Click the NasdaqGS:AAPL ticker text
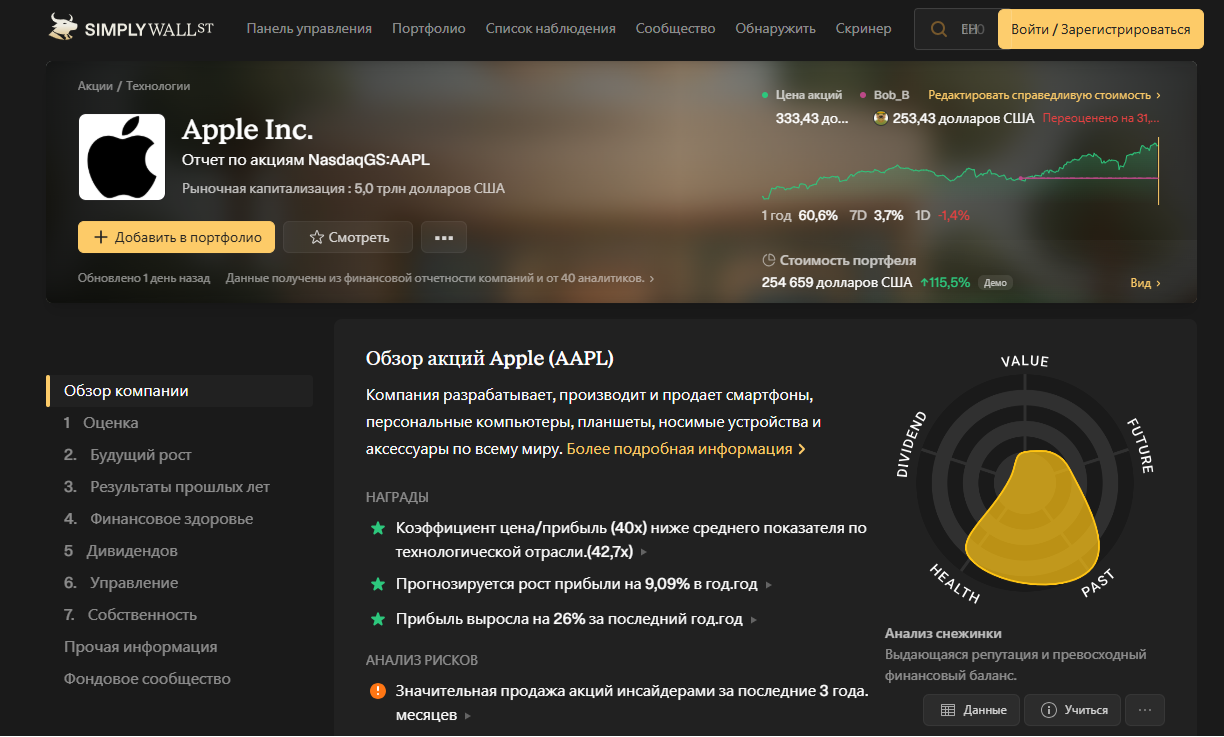 [369, 160]
